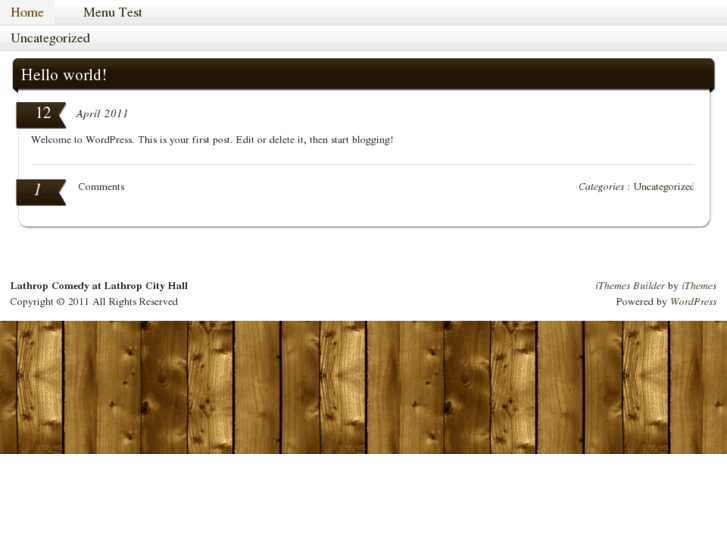Click the Copyright 2011 All Rights Reserved text
The width and height of the screenshot is (727, 545).
pyautogui.click(x=94, y=301)
